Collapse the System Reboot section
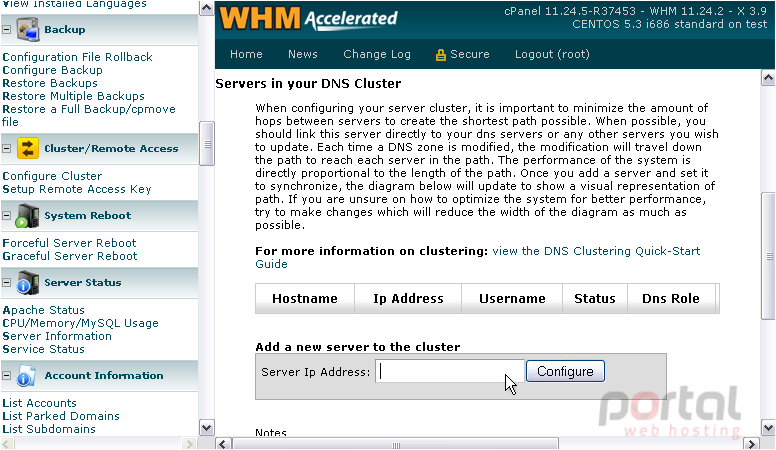The height and width of the screenshot is (450, 776). point(6,215)
